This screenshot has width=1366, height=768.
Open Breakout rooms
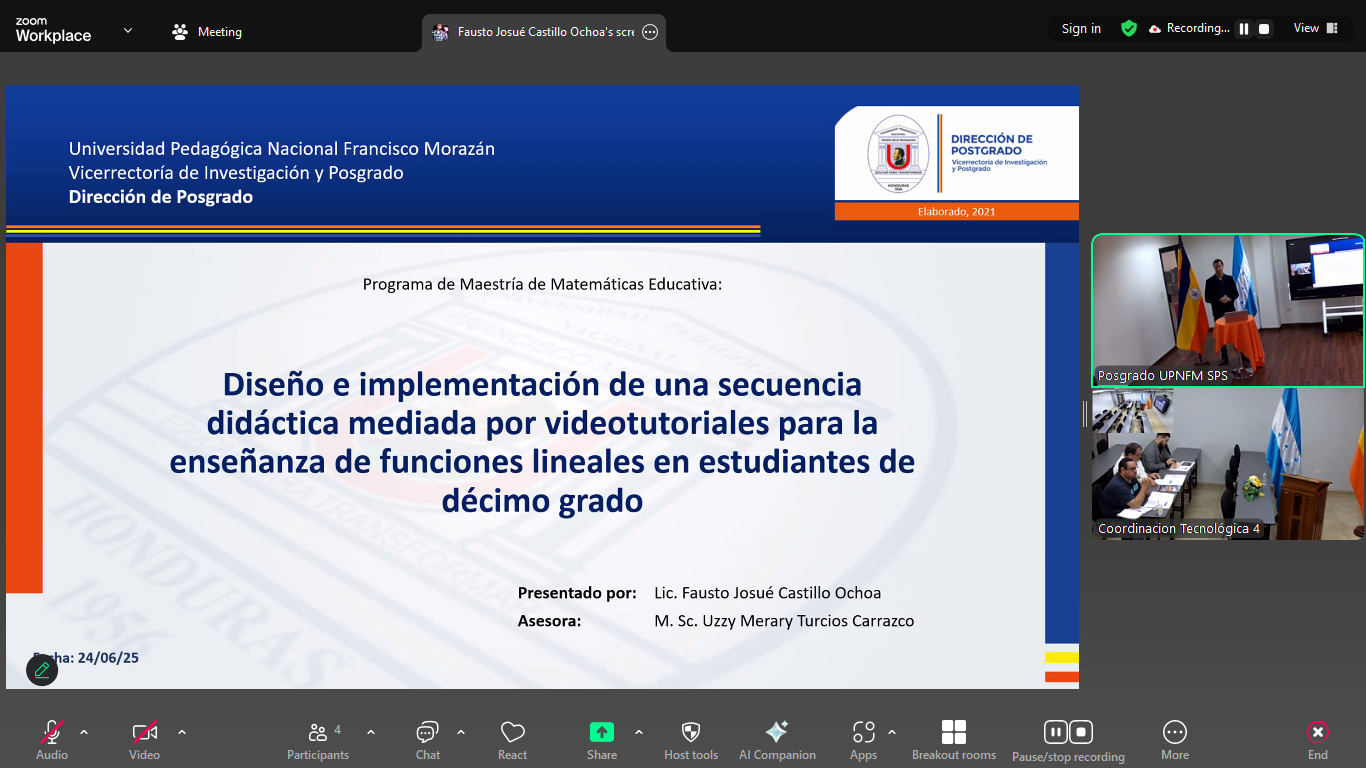tap(954, 740)
